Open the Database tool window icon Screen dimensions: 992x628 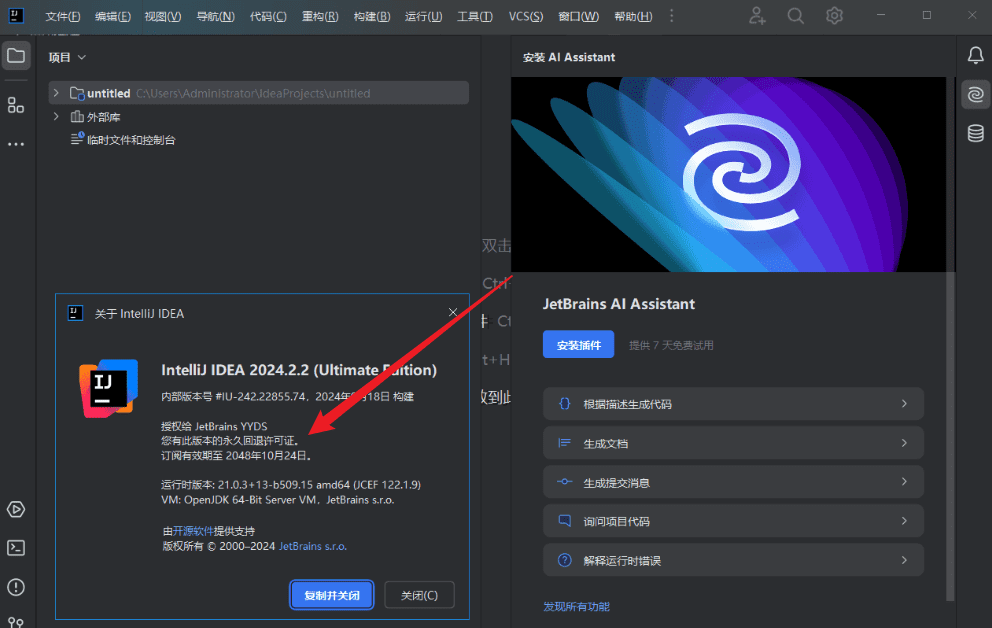(976, 133)
